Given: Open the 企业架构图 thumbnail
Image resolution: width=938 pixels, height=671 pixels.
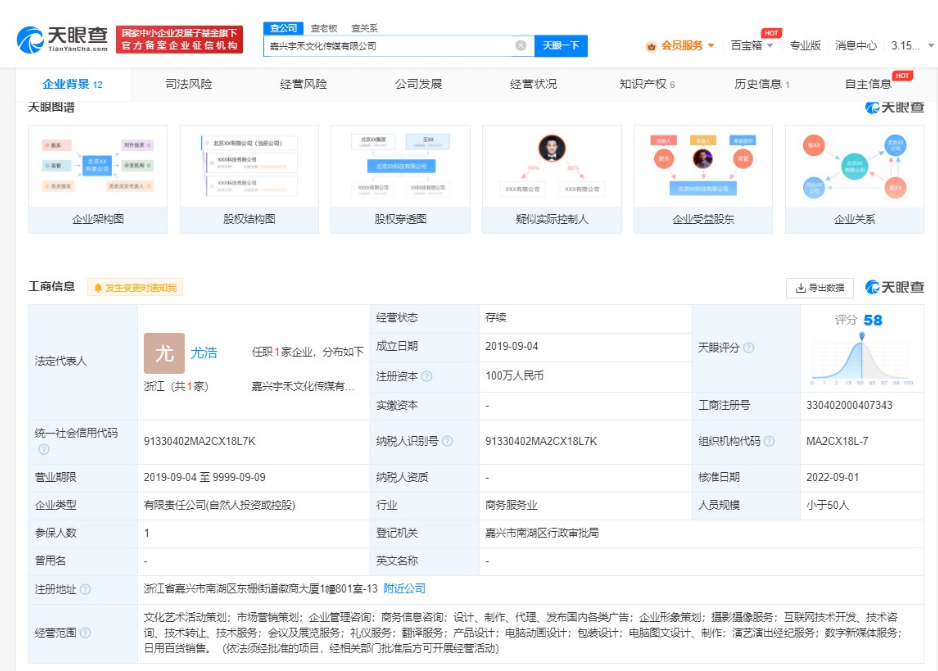Looking at the screenshot, I should [98, 179].
